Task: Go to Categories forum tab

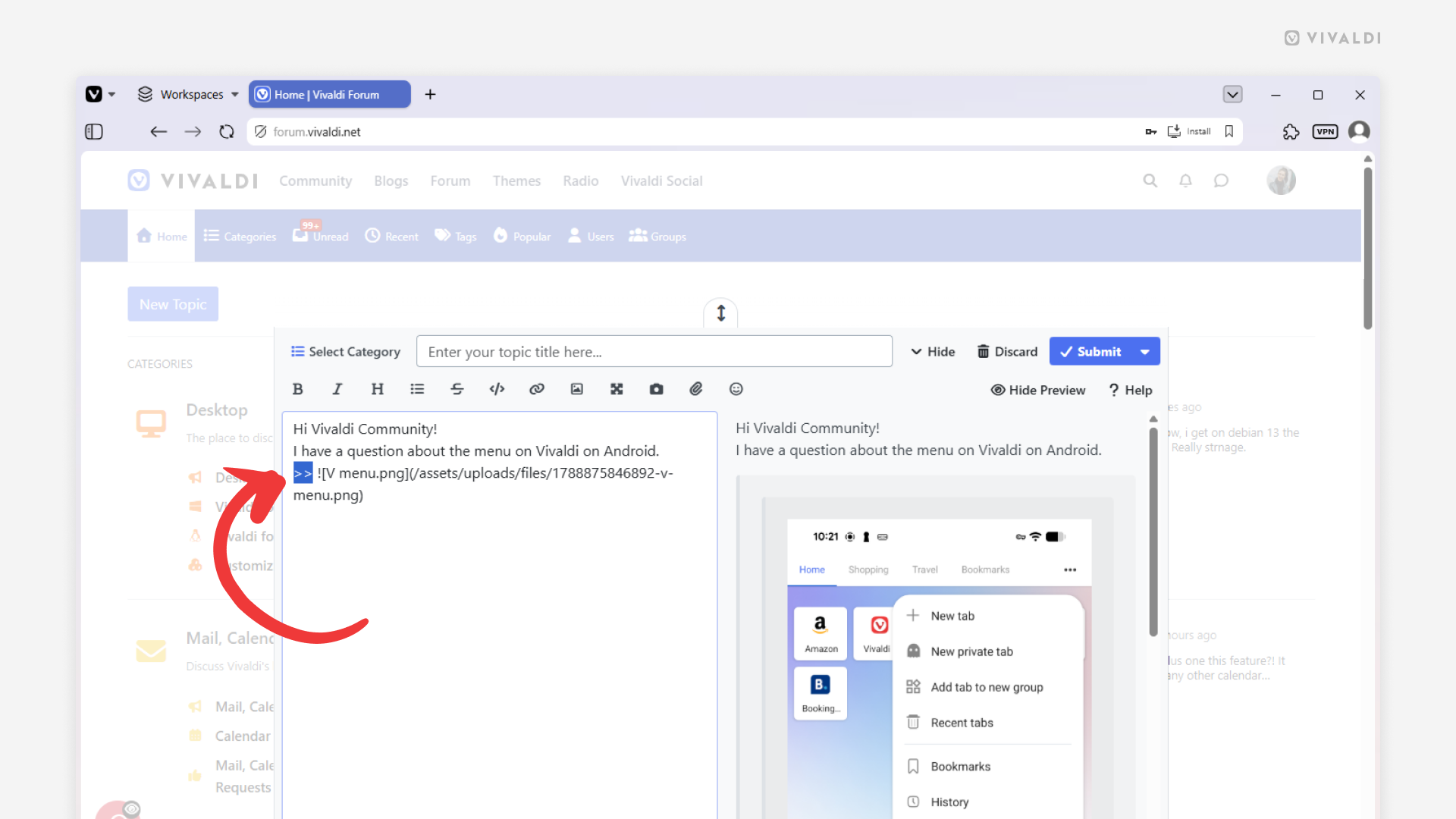Action: pyautogui.click(x=240, y=236)
